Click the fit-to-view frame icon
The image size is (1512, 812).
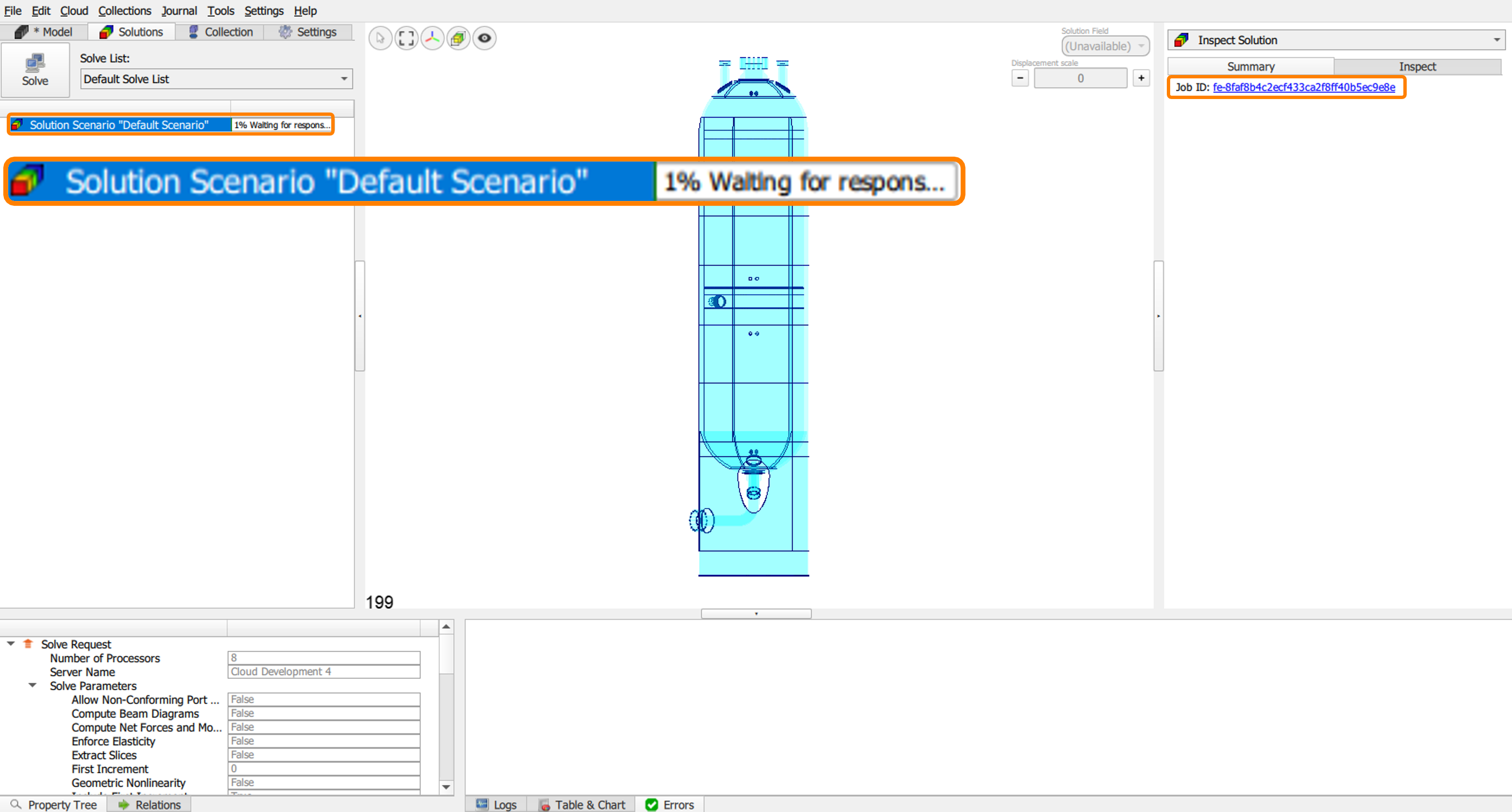pyautogui.click(x=406, y=39)
